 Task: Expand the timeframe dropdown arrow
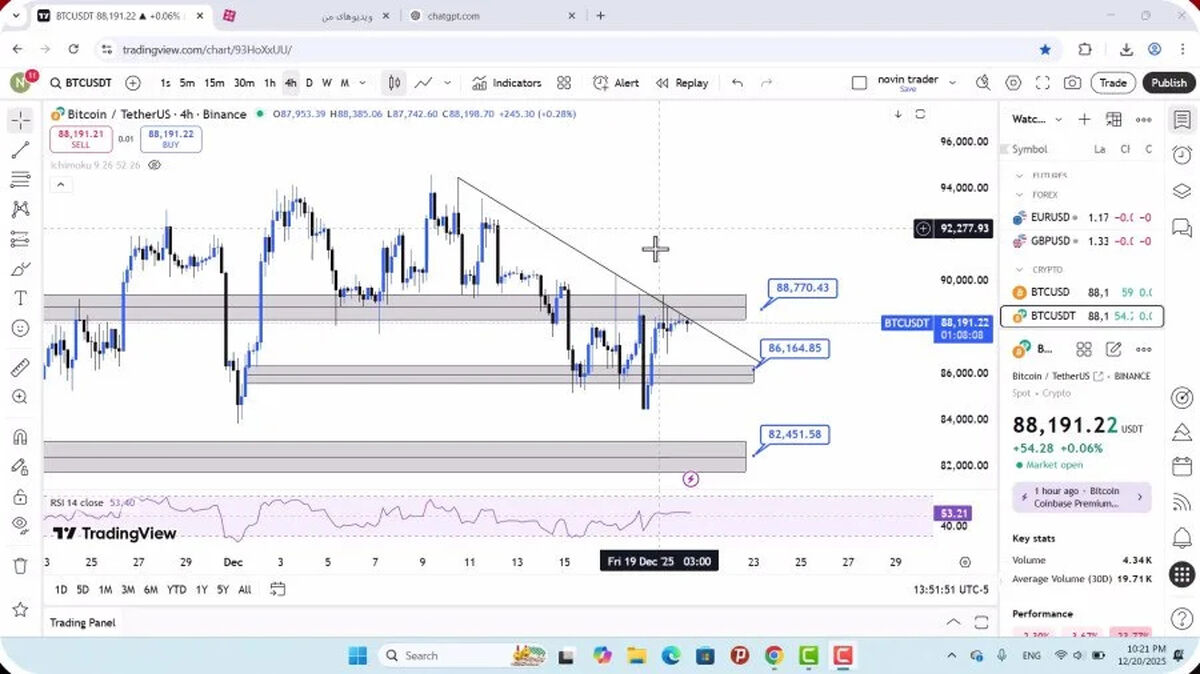pos(362,83)
